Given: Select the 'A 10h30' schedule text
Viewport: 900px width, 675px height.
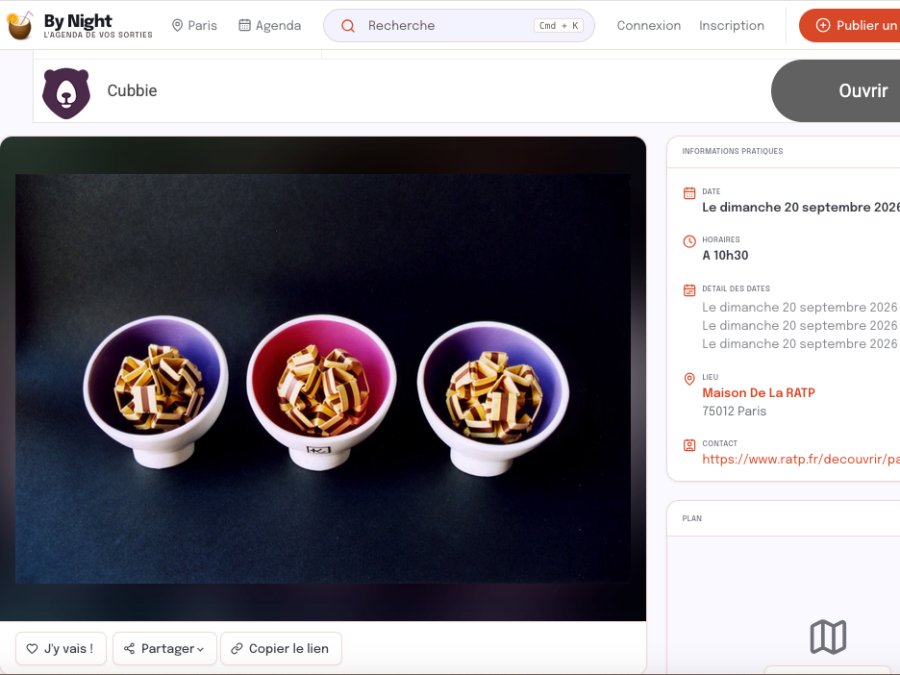Looking at the screenshot, I should [726, 255].
